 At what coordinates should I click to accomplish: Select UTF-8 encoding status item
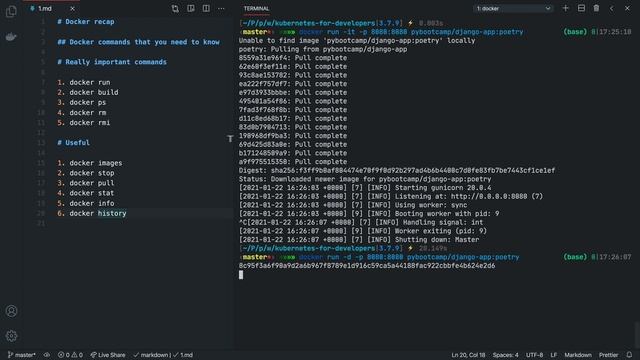click(534, 355)
